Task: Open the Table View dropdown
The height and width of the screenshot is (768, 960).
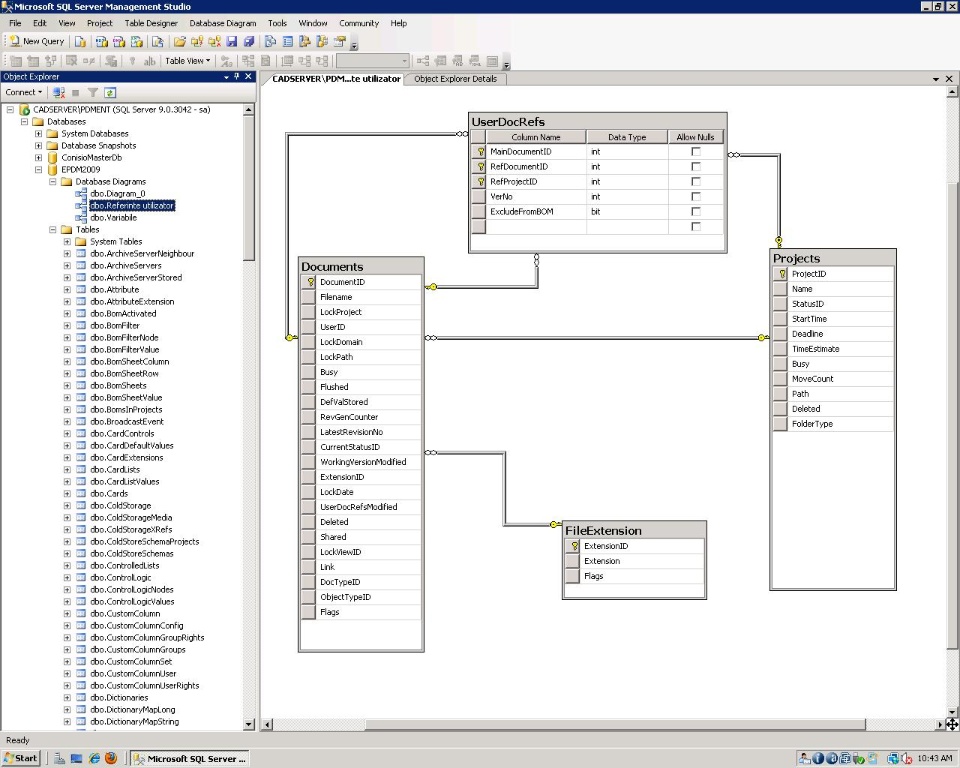Action: coord(187,61)
